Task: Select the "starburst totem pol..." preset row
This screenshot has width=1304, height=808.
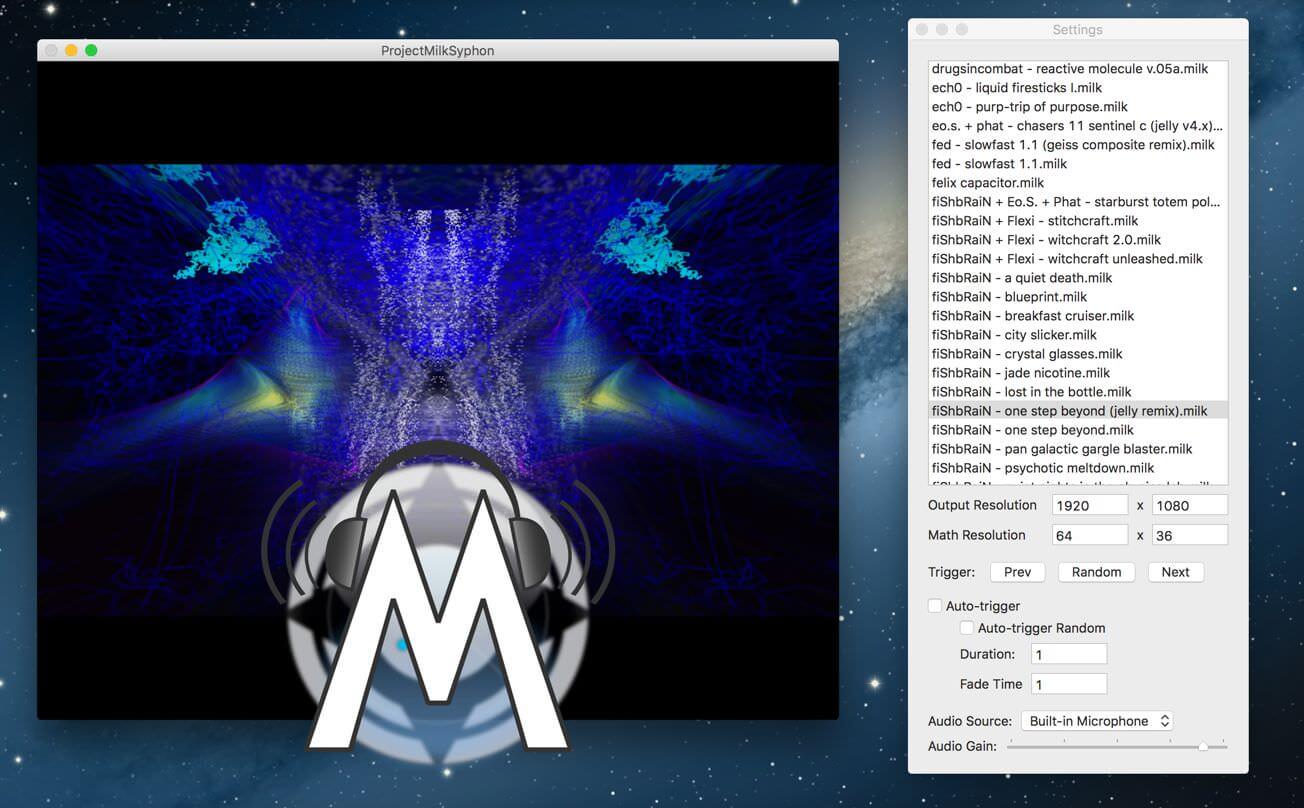Action: pyautogui.click(x=1078, y=202)
